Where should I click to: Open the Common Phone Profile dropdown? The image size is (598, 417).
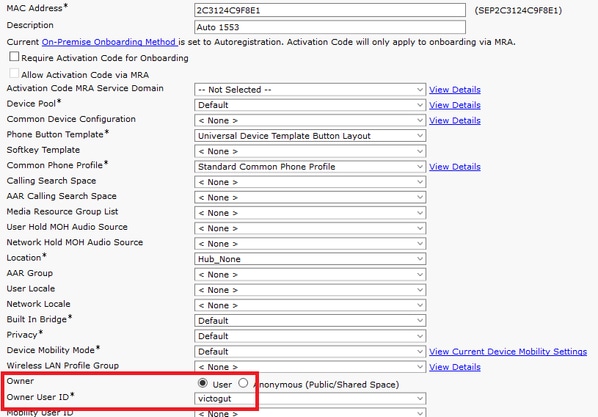pos(310,167)
